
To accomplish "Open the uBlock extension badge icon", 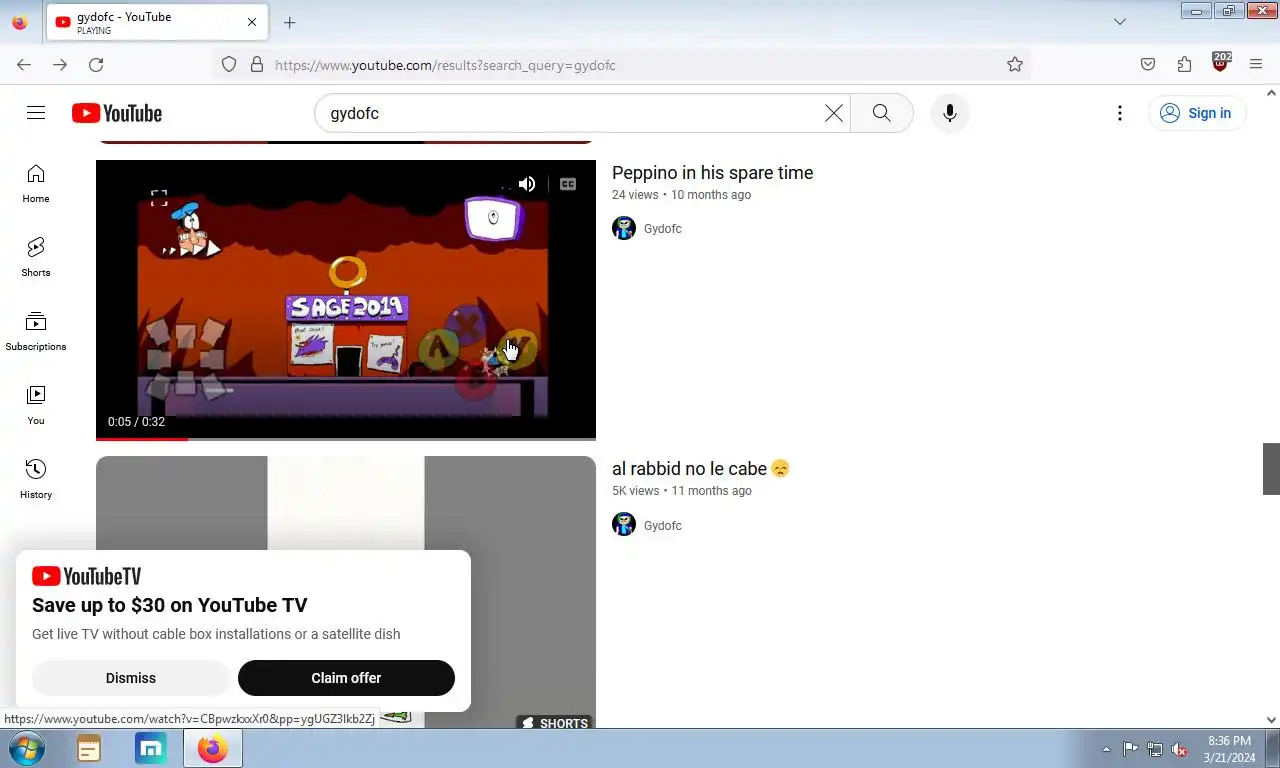I will click(1220, 63).
